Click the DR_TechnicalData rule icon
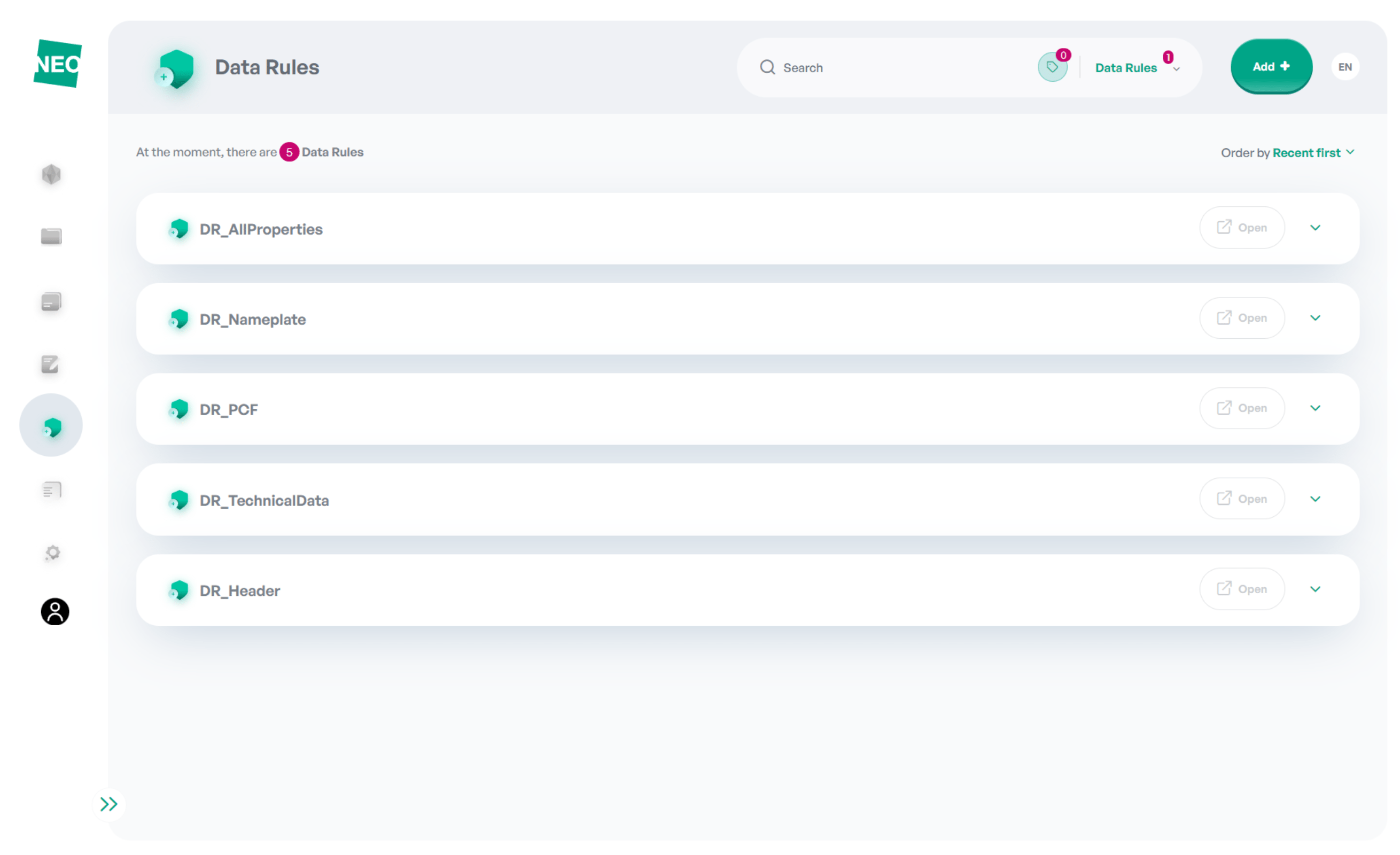The image size is (1400, 855). point(178,500)
